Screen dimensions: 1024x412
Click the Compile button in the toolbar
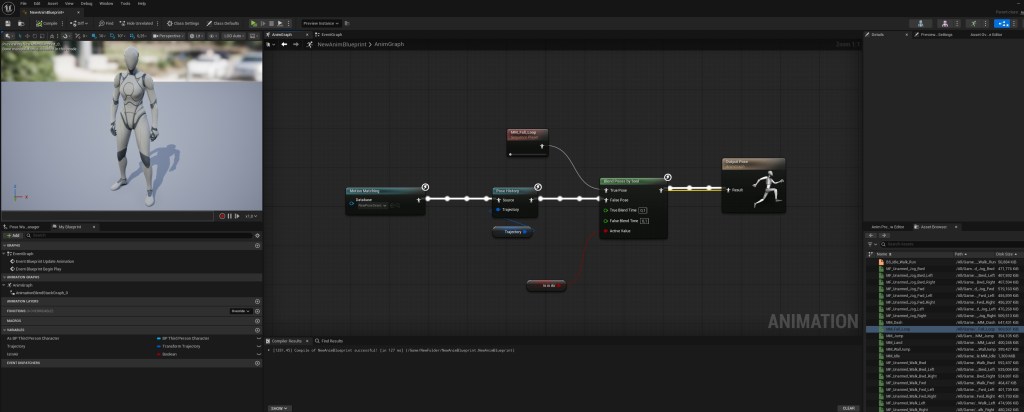point(46,22)
